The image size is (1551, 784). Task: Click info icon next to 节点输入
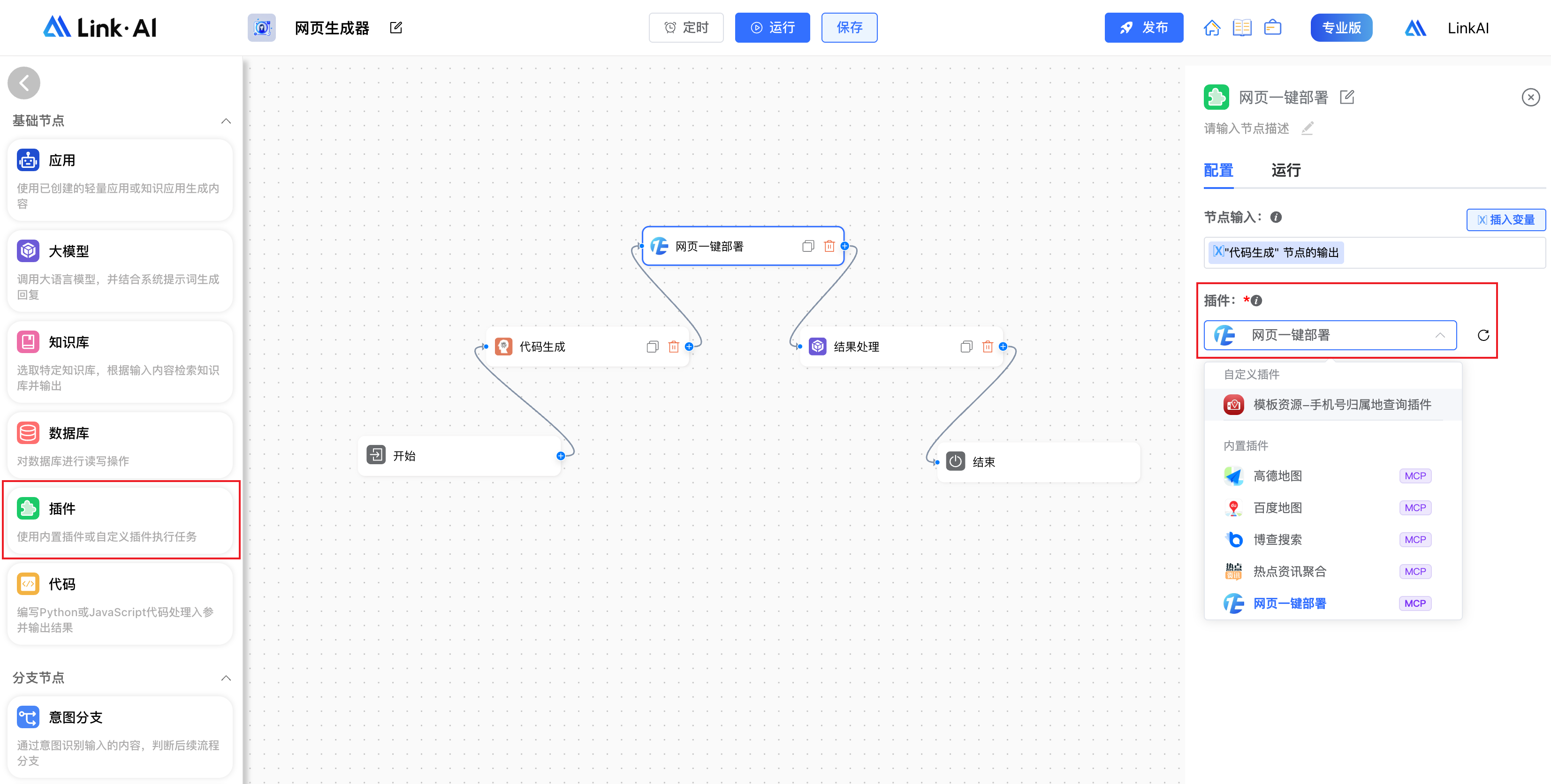tap(1276, 217)
